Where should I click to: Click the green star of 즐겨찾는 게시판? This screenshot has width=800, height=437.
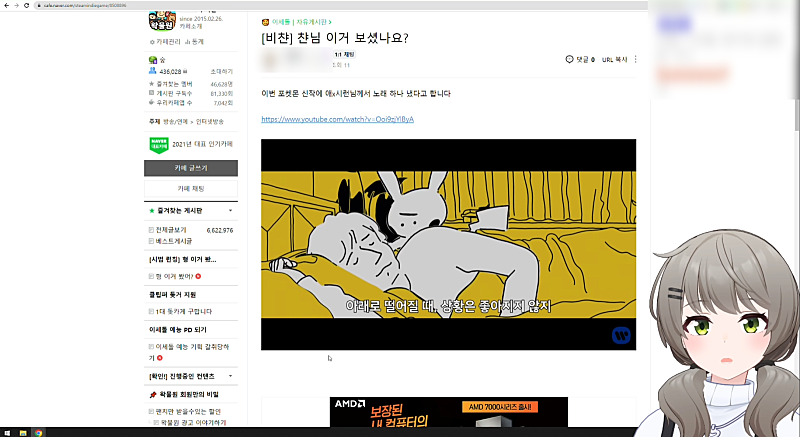(152, 211)
